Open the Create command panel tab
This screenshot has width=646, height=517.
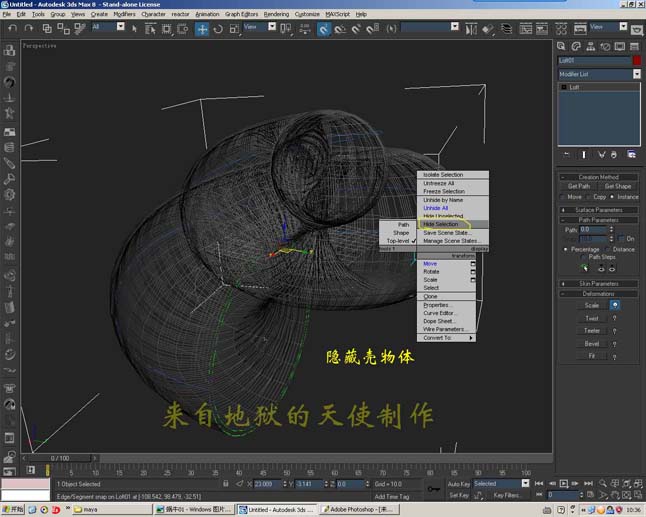click(561, 46)
